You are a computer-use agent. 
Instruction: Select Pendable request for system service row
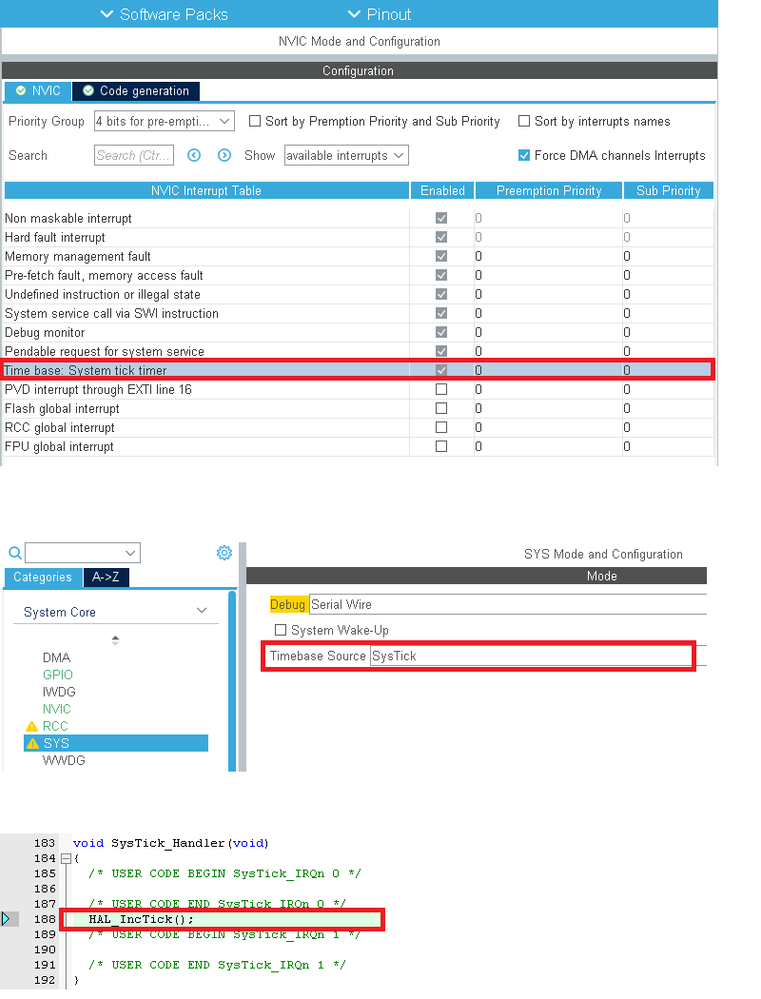pyautogui.click(x=359, y=351)
